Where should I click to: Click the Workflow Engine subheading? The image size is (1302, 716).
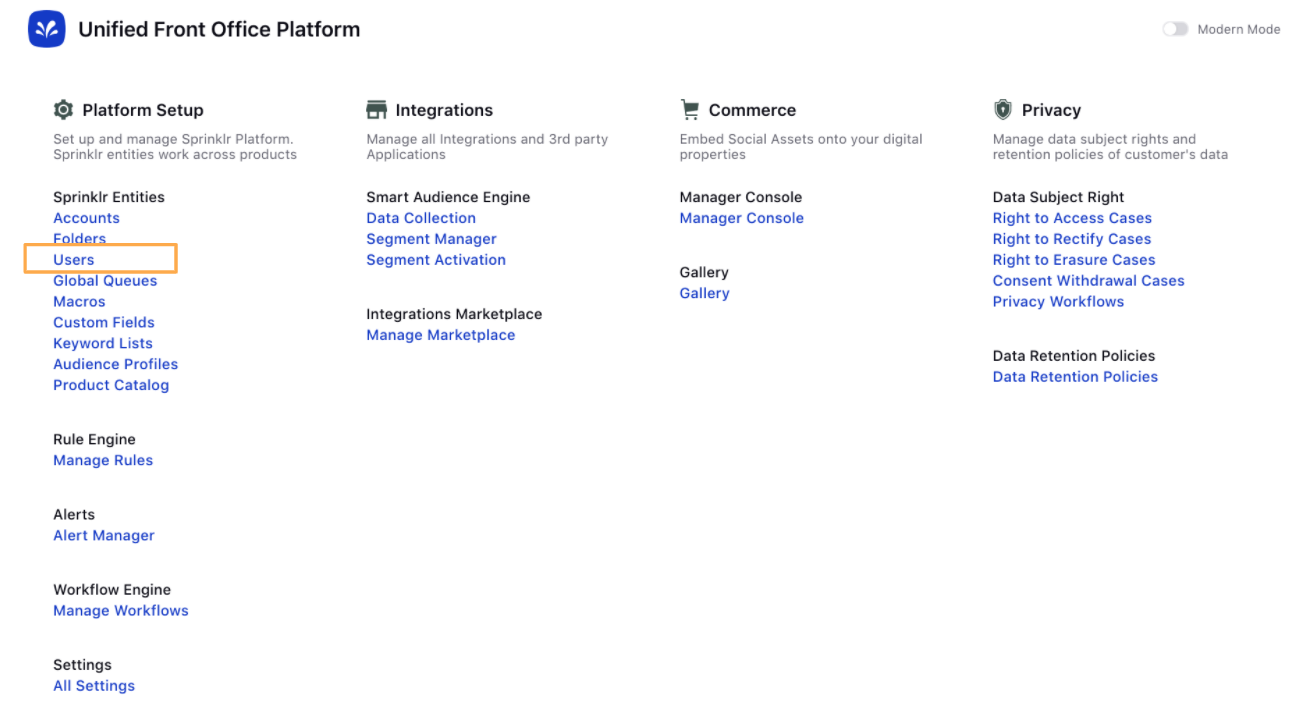tap(112, 590)
